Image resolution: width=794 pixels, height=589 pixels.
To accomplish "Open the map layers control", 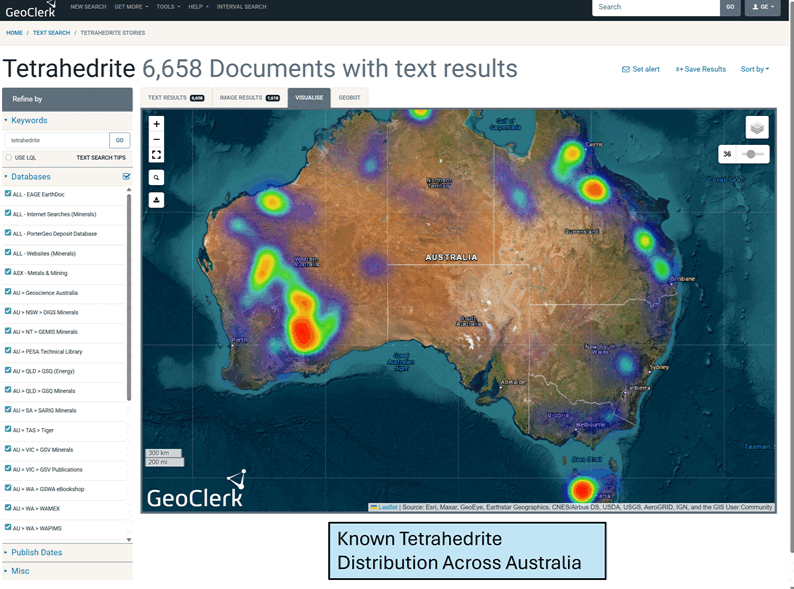I will [757, 127].
